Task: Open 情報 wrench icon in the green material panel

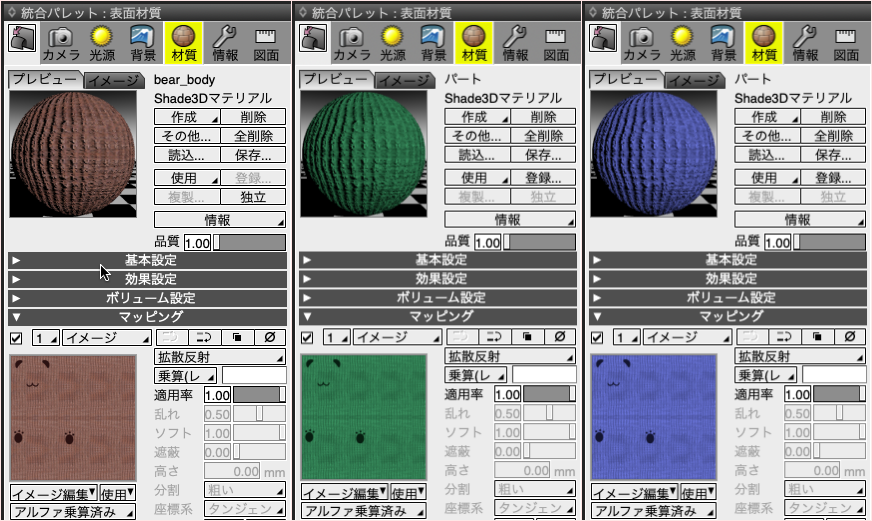Action: tap(516, 43)
